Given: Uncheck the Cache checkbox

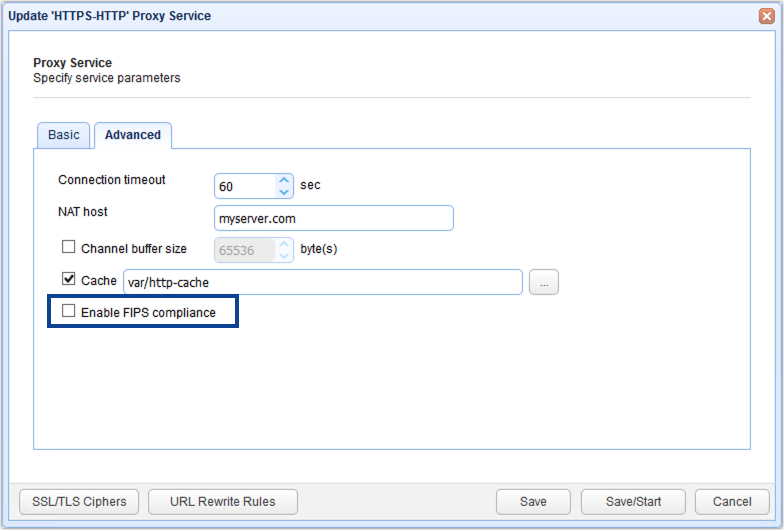Looking at the screenshot, I should click(x=68, y=279).
